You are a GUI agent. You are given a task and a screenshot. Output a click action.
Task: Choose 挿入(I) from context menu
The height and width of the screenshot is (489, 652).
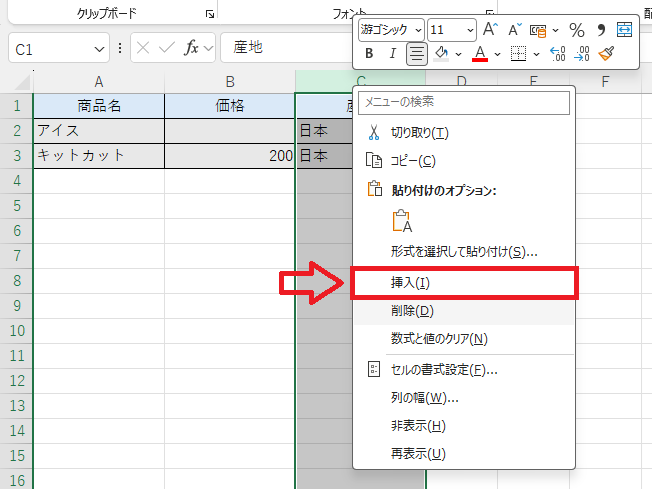click(464, 283)
